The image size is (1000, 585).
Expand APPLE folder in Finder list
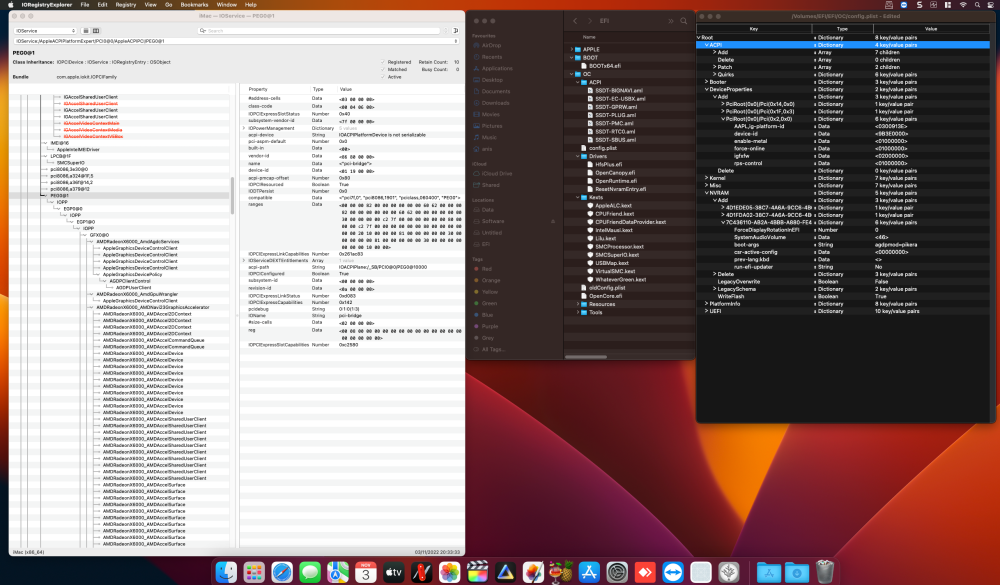pos(571,49)
